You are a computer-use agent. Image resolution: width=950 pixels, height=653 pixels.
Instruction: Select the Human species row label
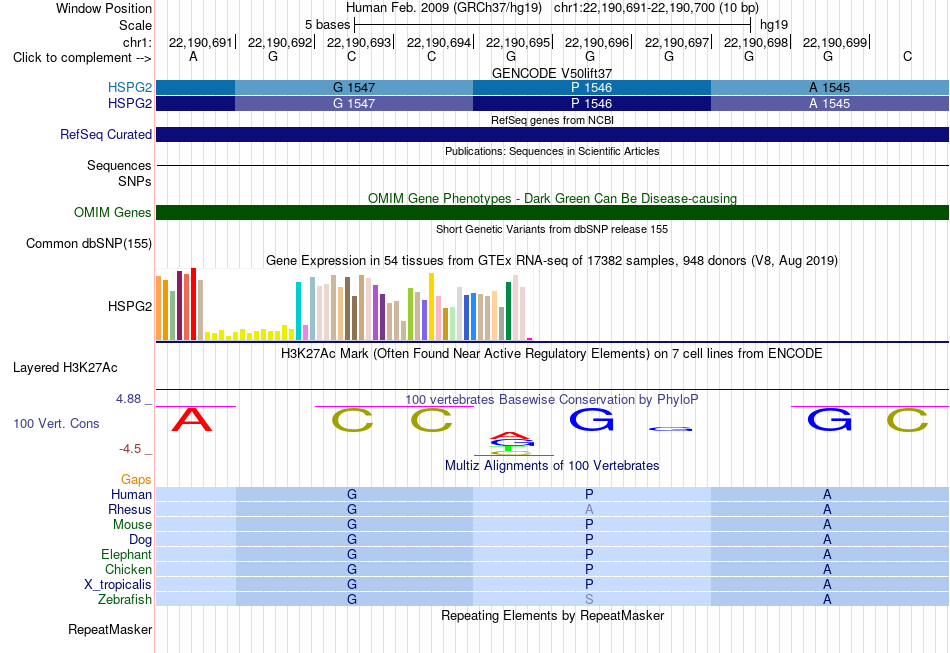131,494
